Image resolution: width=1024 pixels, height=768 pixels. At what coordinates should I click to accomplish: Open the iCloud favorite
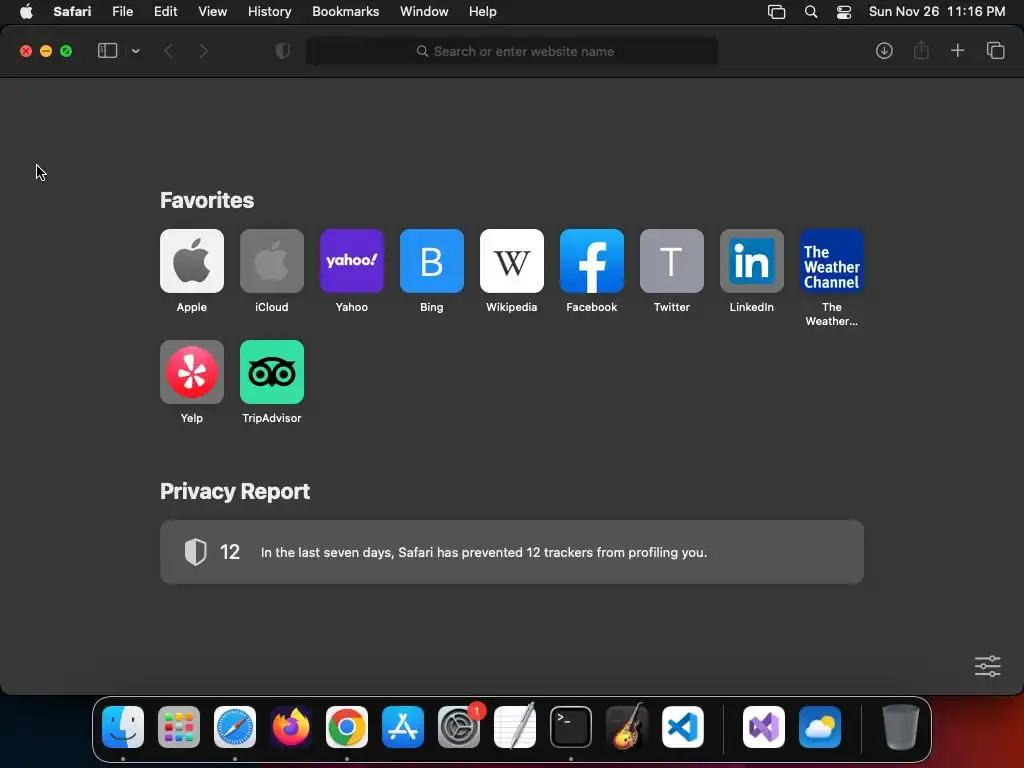pos(272,261)
